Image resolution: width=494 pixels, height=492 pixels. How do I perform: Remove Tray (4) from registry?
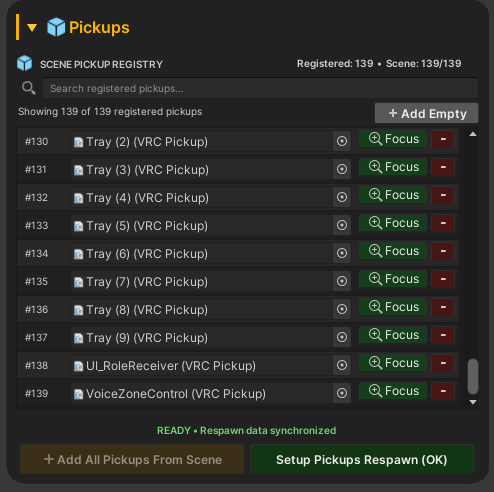pyautogui.click(x=443, y=195)
